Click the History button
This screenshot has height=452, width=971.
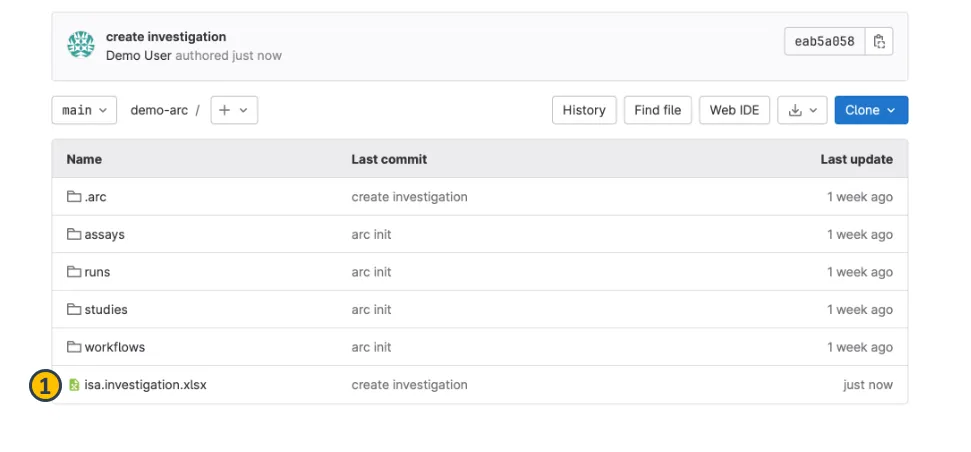pos(584,110)
